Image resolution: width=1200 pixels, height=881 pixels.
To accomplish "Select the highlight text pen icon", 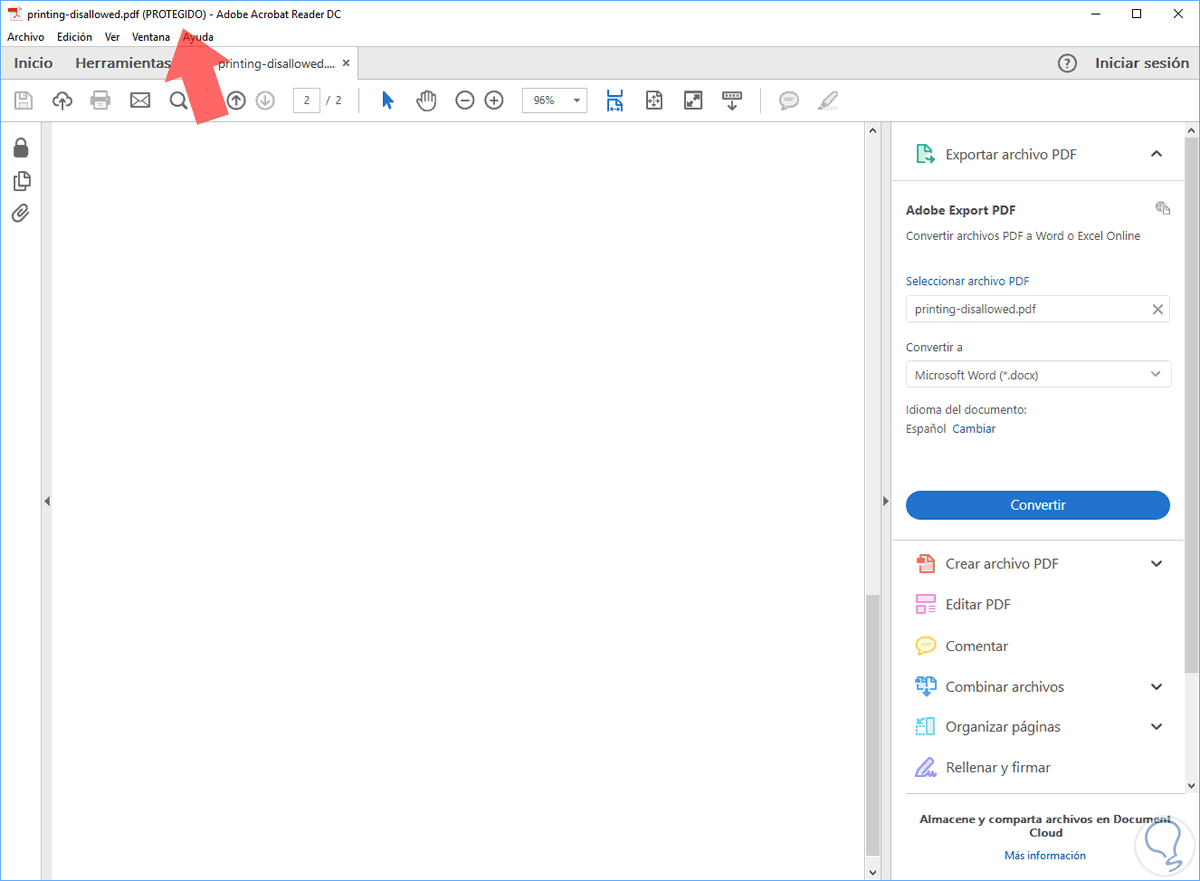I will pyautogui.click(x=828, y=101).
